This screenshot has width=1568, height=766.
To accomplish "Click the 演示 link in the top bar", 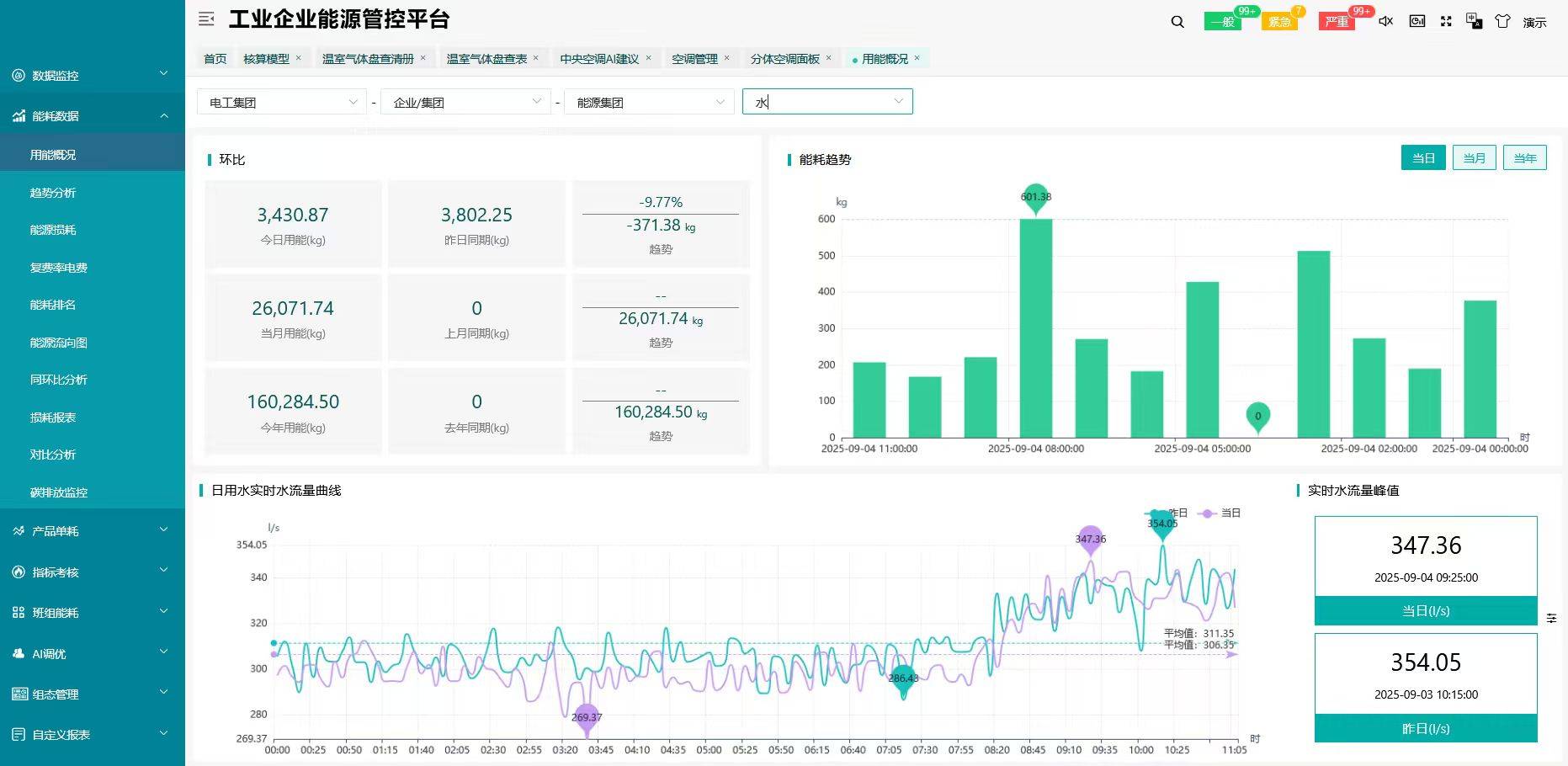I will 1533,21.
